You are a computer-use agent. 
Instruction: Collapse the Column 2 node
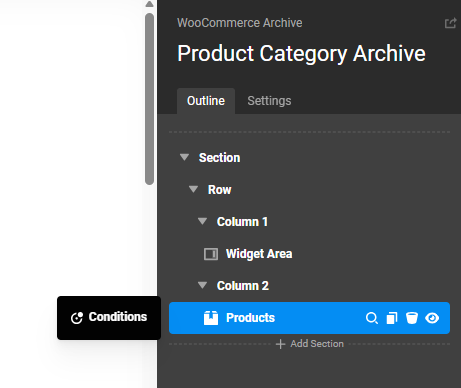click(203, 285)
